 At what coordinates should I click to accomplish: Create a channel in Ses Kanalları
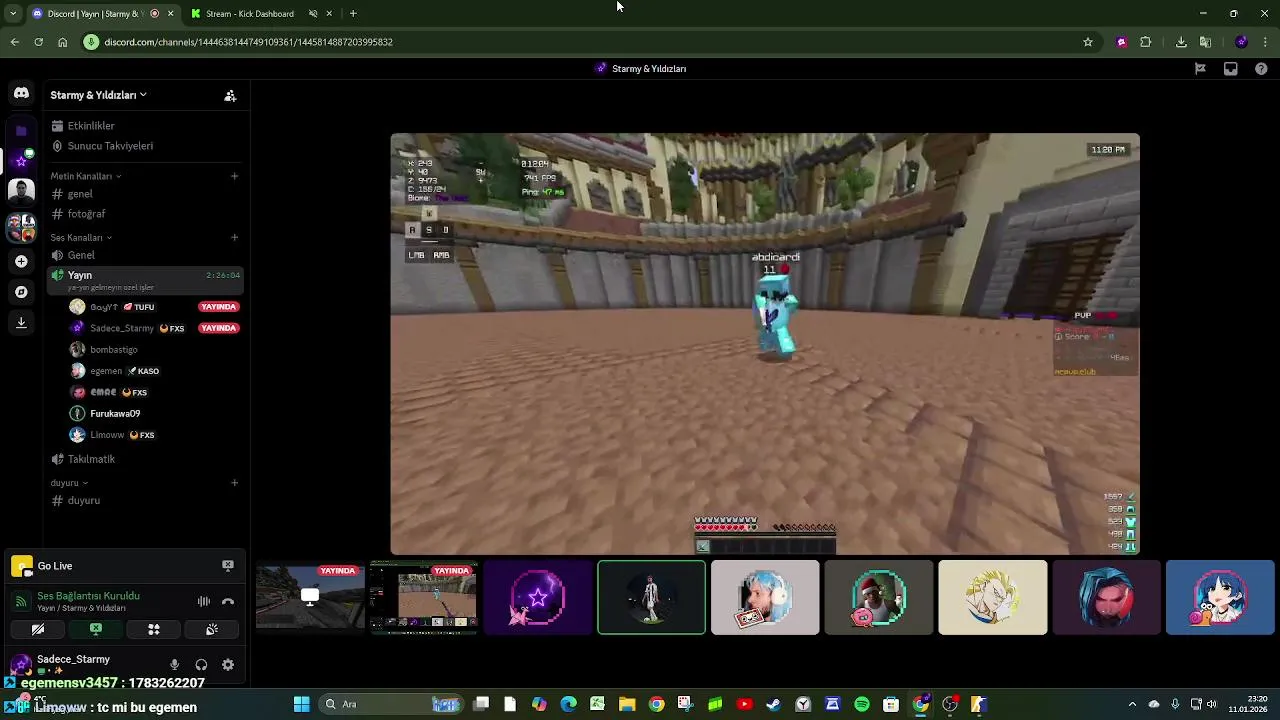point(234,238)
